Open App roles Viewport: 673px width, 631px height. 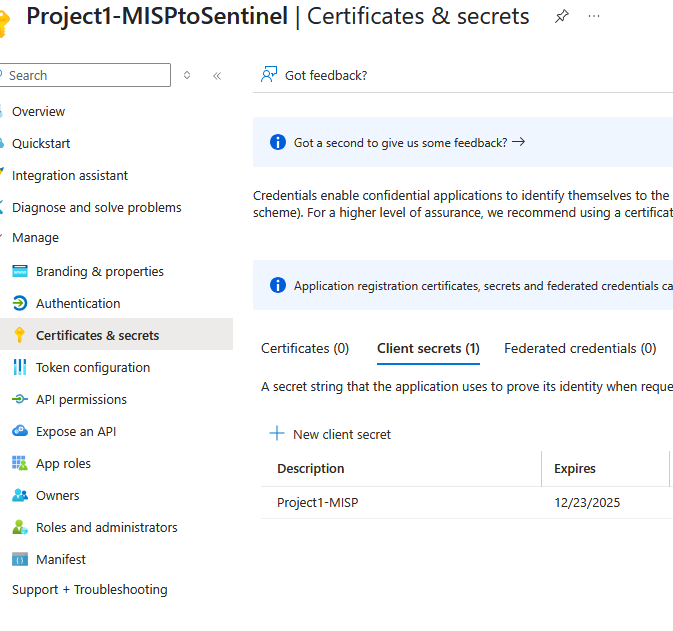[x=63, y=464]
